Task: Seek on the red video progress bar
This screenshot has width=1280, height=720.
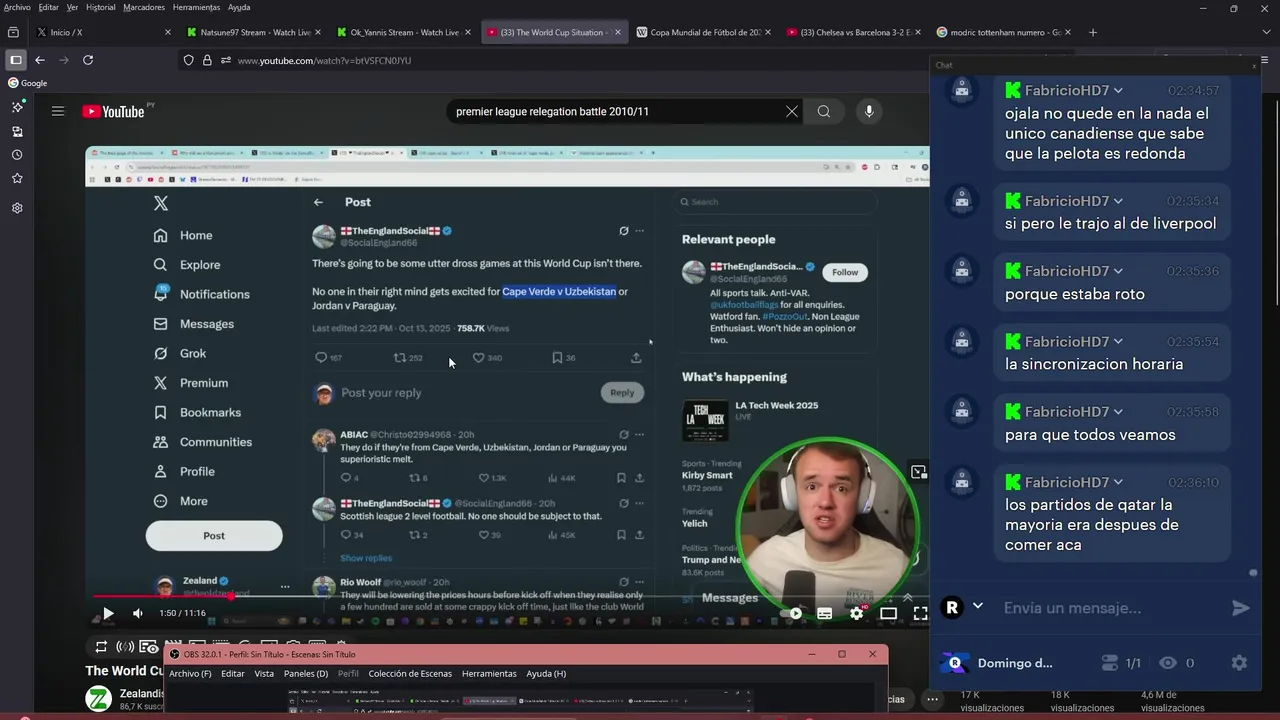Action: pos(510,597)
